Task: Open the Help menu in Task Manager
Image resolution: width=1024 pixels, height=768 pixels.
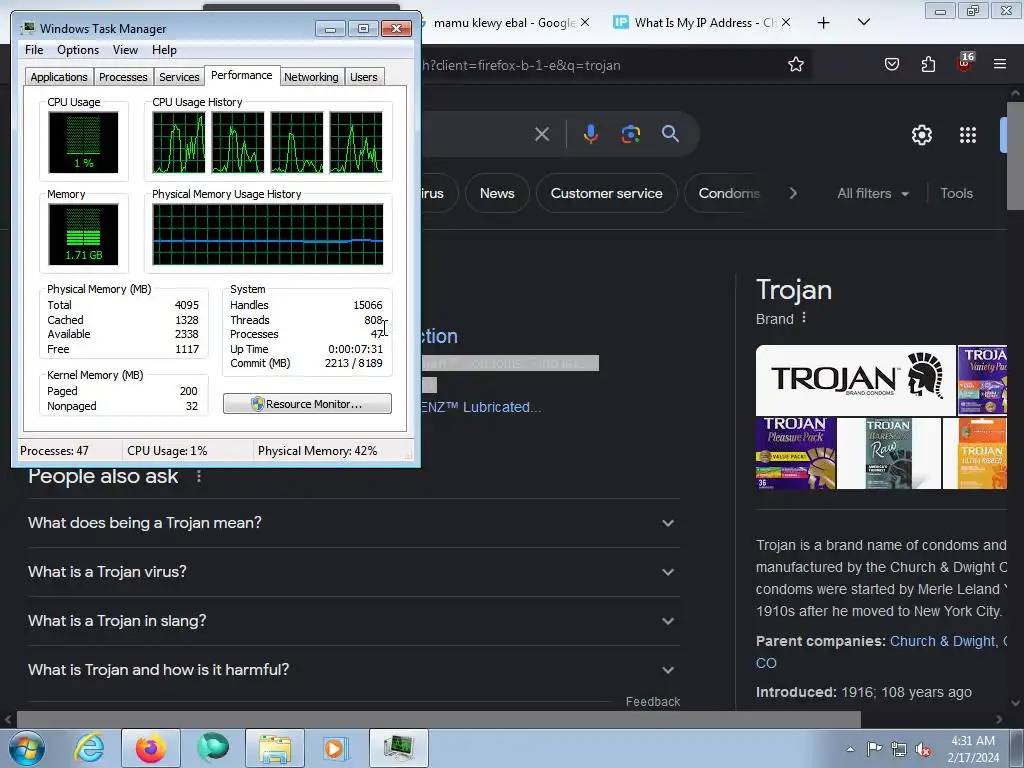Action: [164, 50]
